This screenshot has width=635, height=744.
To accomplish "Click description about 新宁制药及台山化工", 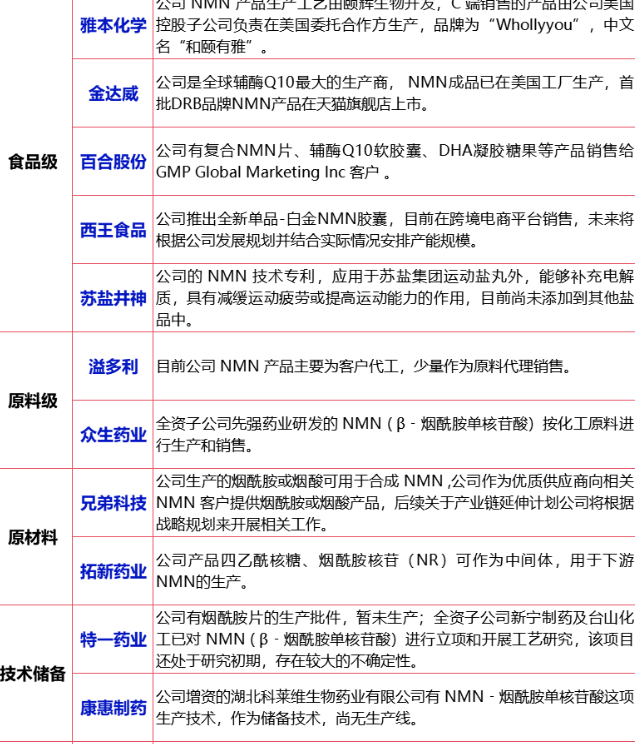I will (395, 639).
